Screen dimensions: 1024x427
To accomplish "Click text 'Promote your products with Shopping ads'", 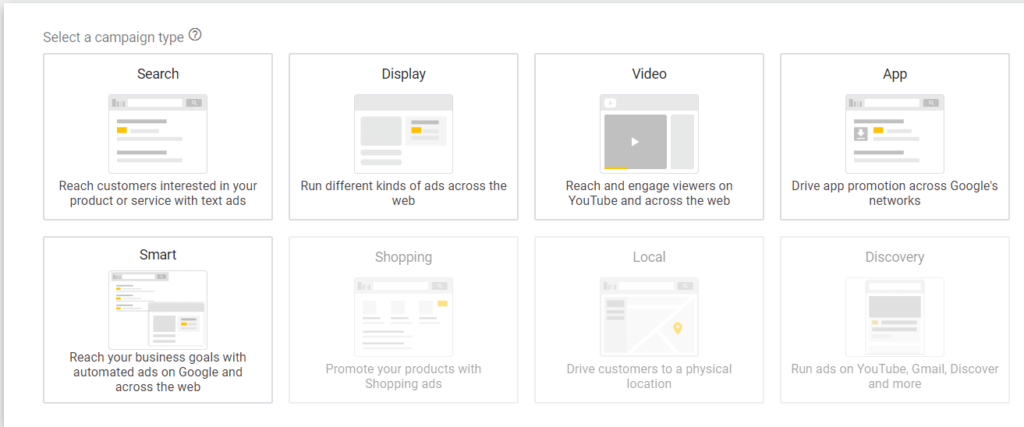I will click(404, 376).
